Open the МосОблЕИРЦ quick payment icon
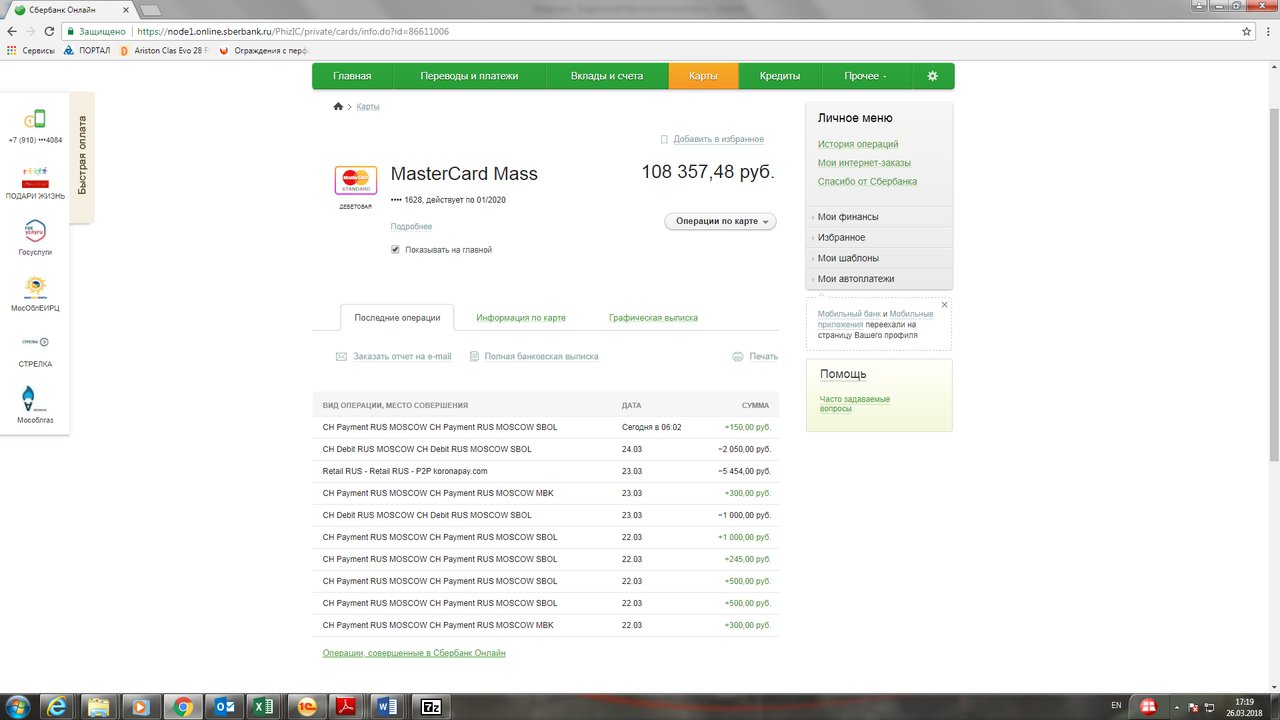The height and width of the screenshot is (720, 1280). (x=35, y=287)
